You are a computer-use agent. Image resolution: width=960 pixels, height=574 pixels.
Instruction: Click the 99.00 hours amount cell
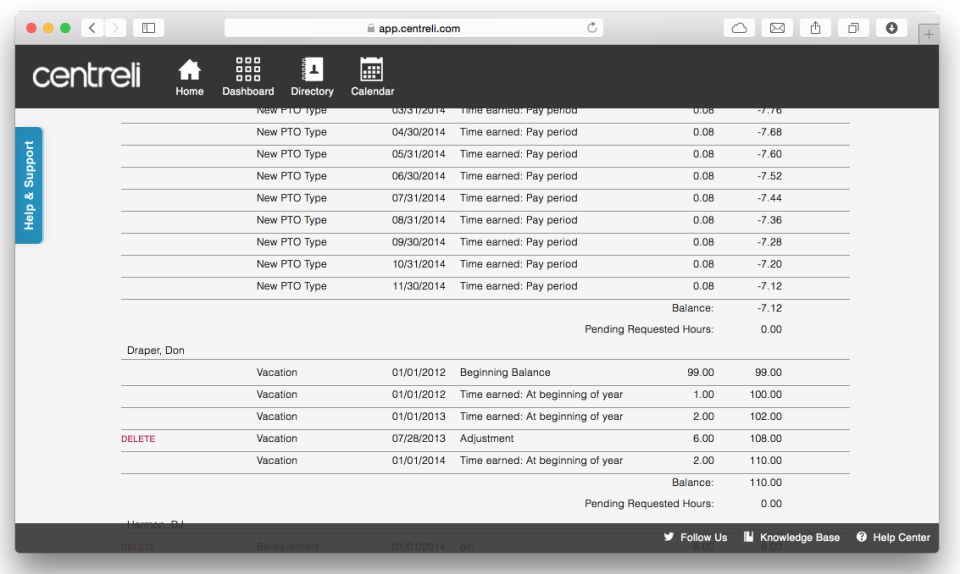pyautogui.click(x=700, y=373)
